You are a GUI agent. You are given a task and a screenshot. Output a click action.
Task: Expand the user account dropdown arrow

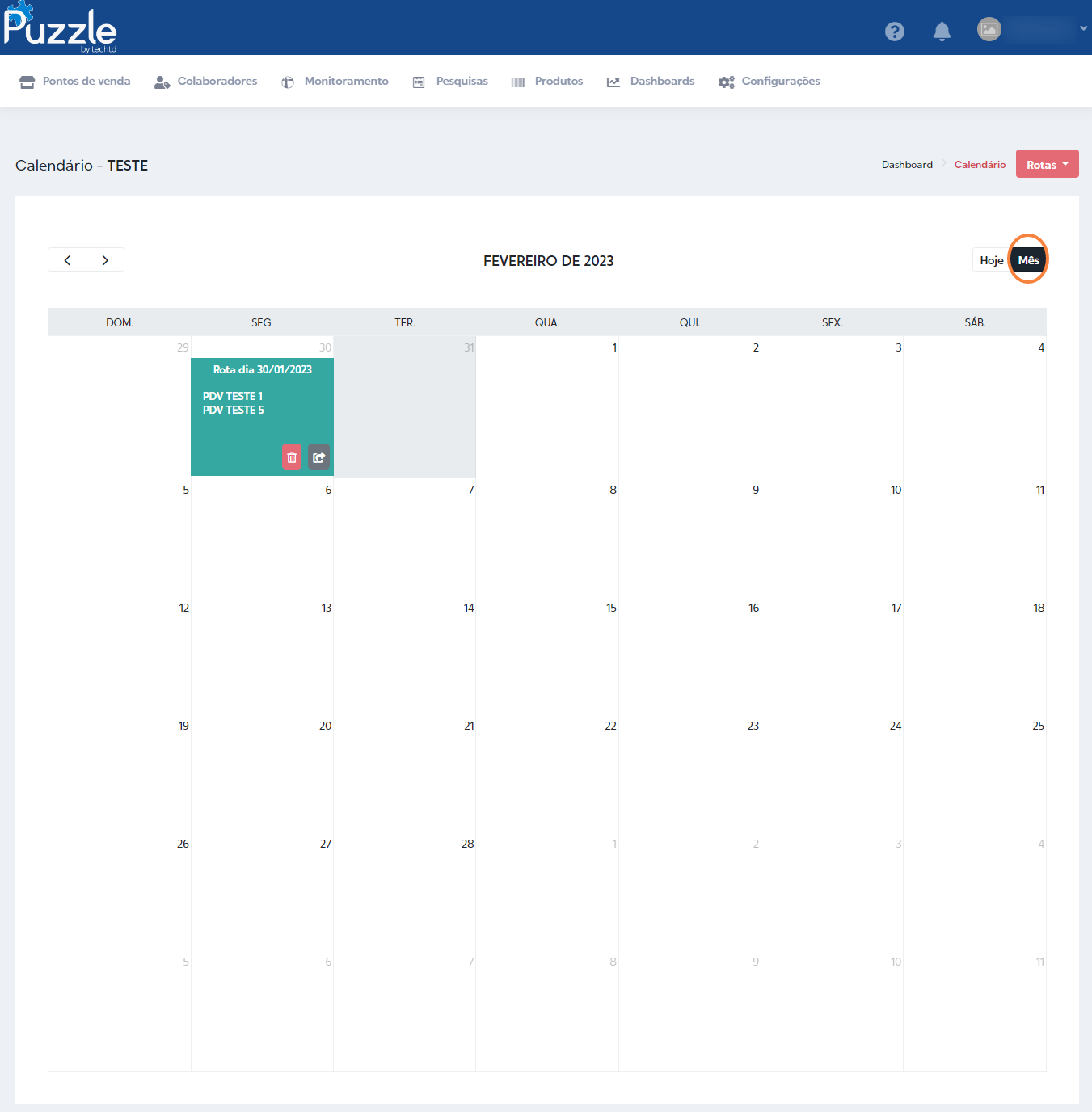point(1083,28)
